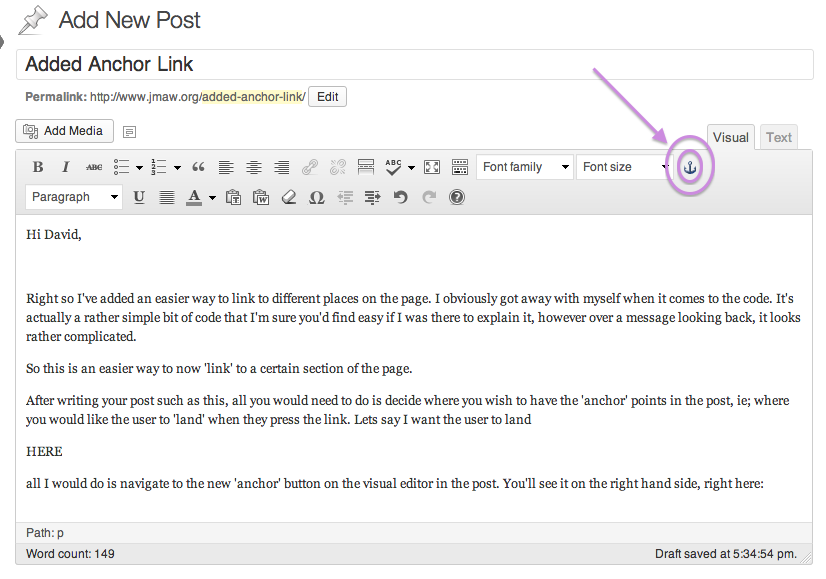Open the Font size dropdown
Screen dimensions: 826x579
pos(624,167)
